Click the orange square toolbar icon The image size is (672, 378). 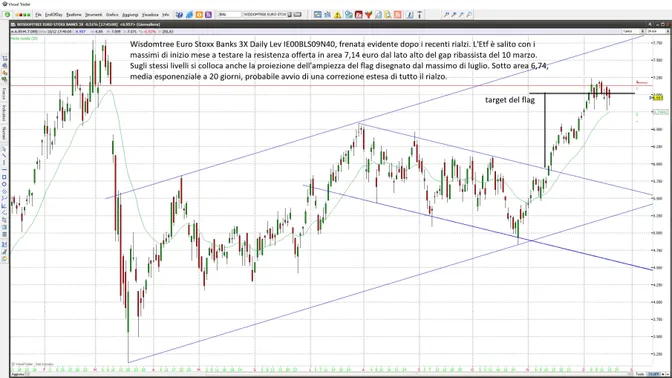199,15
